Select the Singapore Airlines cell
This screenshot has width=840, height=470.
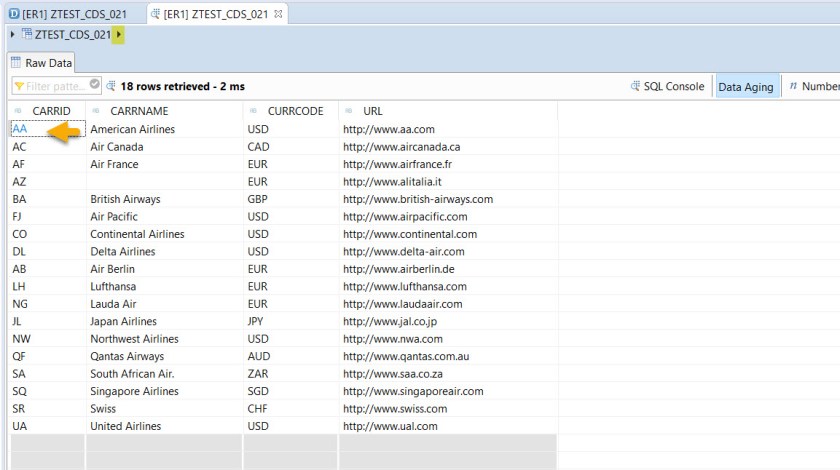coord(164,391)
